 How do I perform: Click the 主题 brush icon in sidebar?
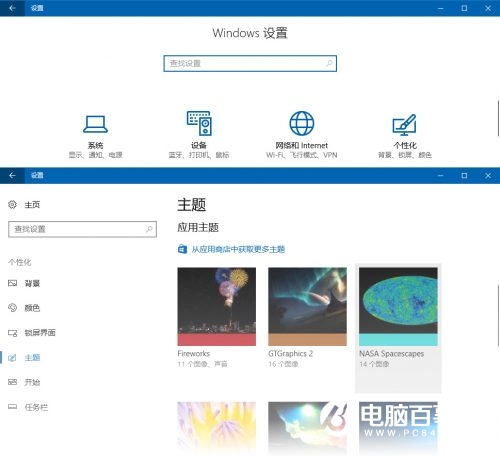(12, 358)
